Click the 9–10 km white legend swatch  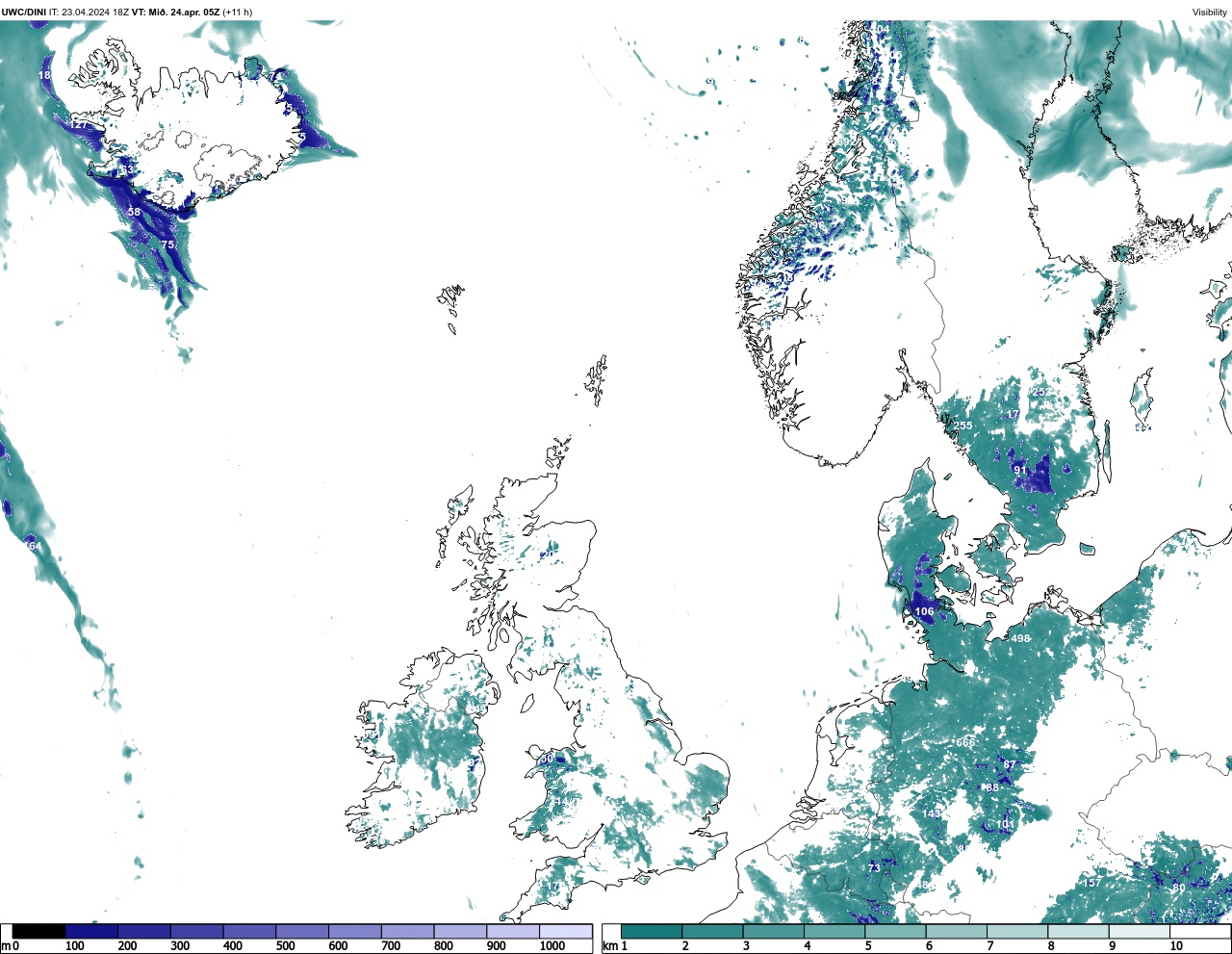(x=1140, y=931)
